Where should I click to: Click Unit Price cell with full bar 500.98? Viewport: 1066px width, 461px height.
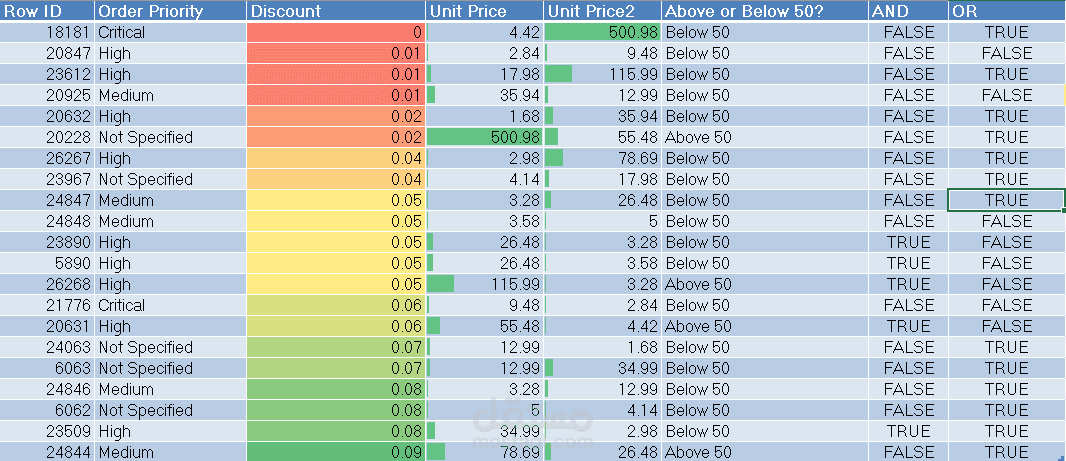[x=485, y=137]
